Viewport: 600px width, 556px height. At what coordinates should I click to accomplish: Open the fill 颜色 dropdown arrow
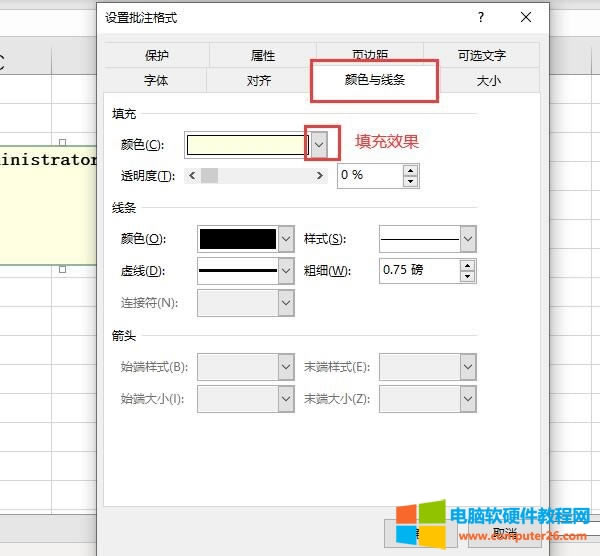(x=319, y=145)
